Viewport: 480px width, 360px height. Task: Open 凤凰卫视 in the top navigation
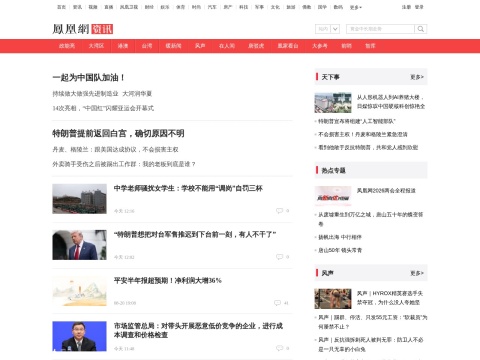click(129, 7)
